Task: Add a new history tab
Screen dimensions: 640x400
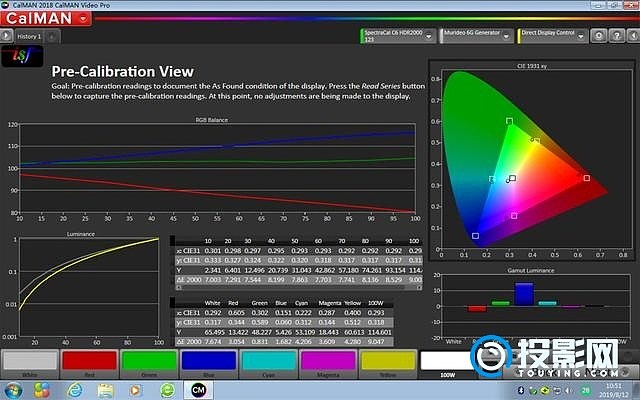Action: pyautogui.click(x=54, y=36)
